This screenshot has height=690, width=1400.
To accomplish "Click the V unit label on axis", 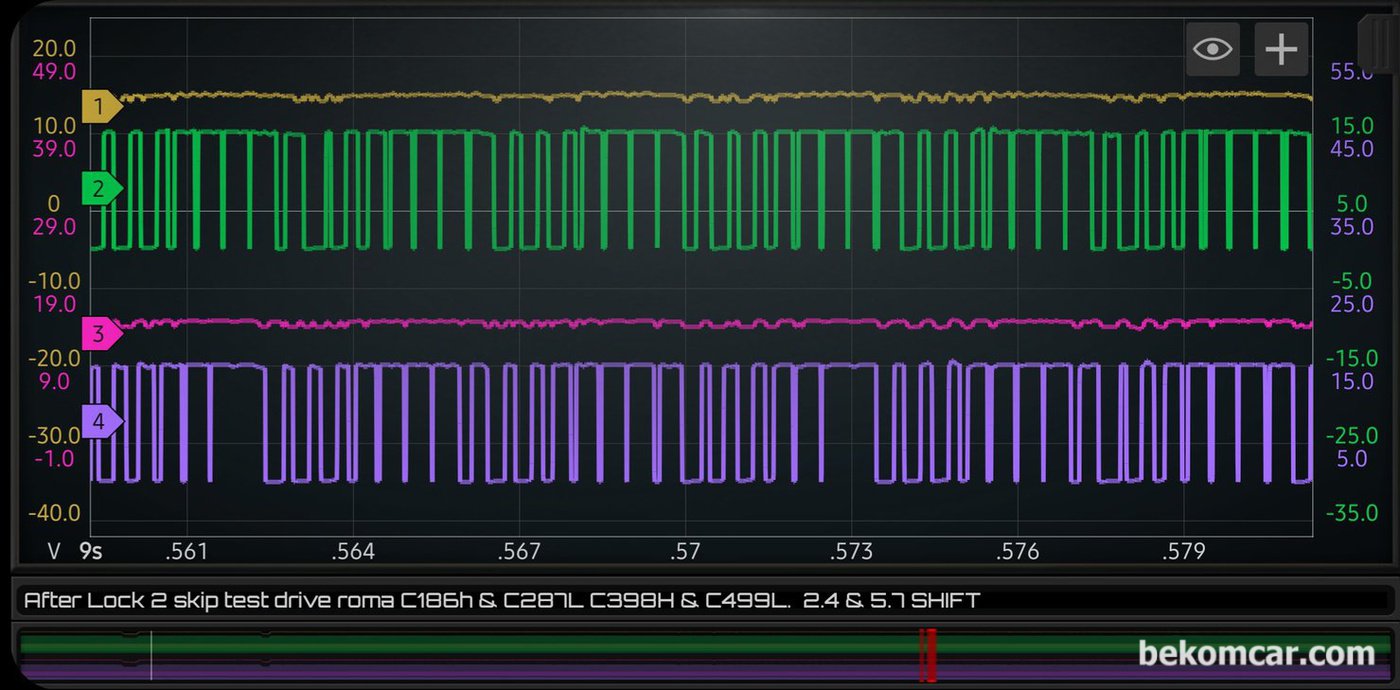I will tap(55, 551).
